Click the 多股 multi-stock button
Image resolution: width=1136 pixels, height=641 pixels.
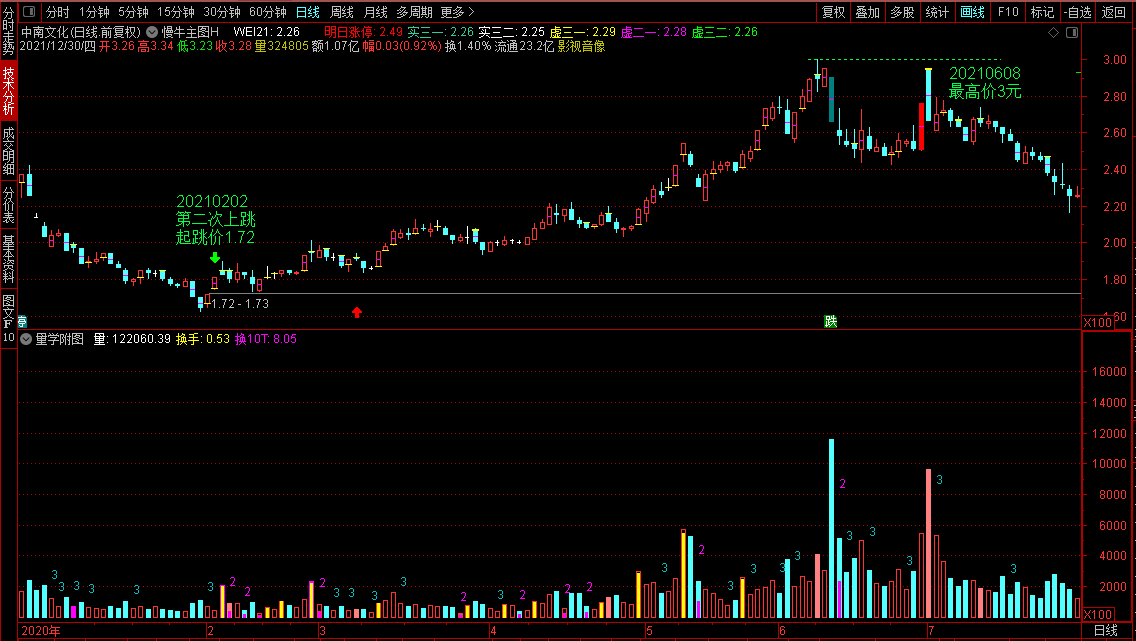coord(902,12)
